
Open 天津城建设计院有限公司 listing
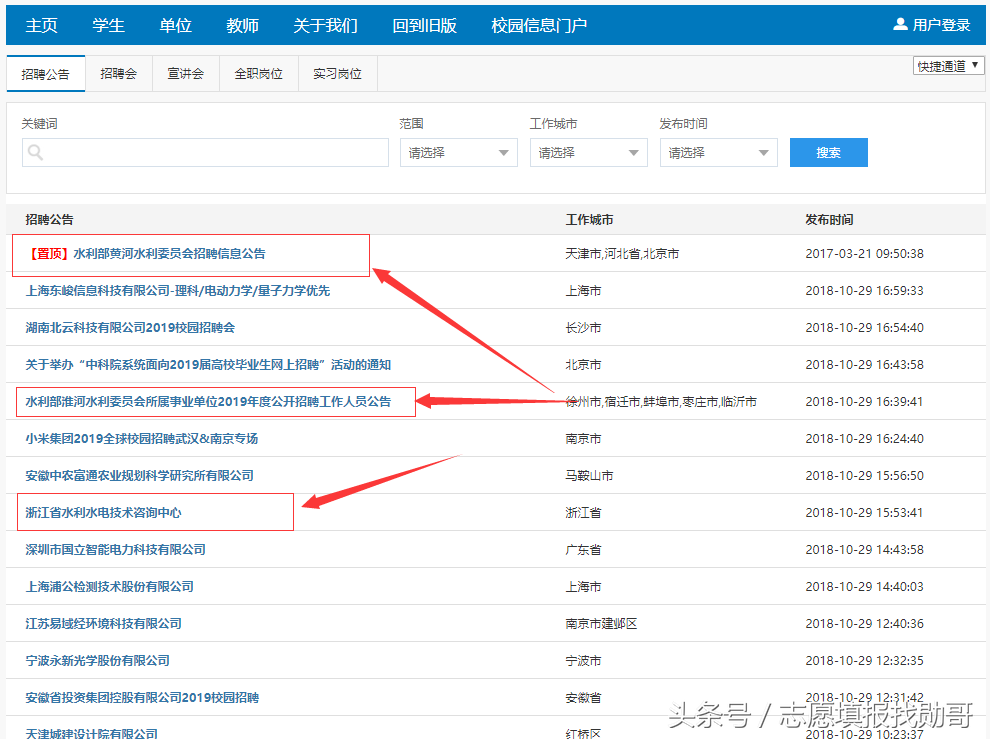click(92, 733)
